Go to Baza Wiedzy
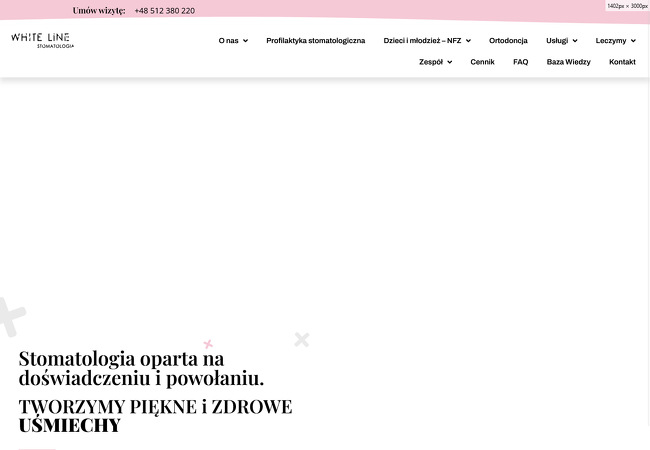Image resolution: width=650 pixels, height=450 pixels. (568, 62)
